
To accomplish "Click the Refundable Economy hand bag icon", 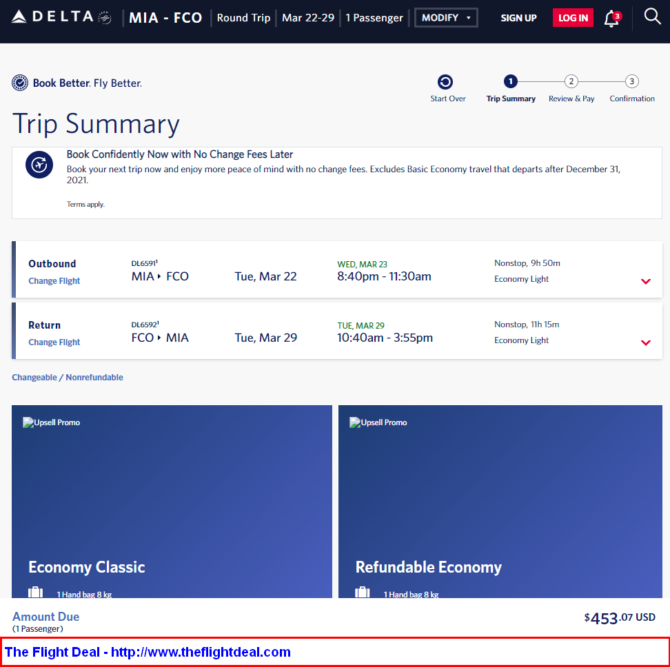I will pos(363,593).
